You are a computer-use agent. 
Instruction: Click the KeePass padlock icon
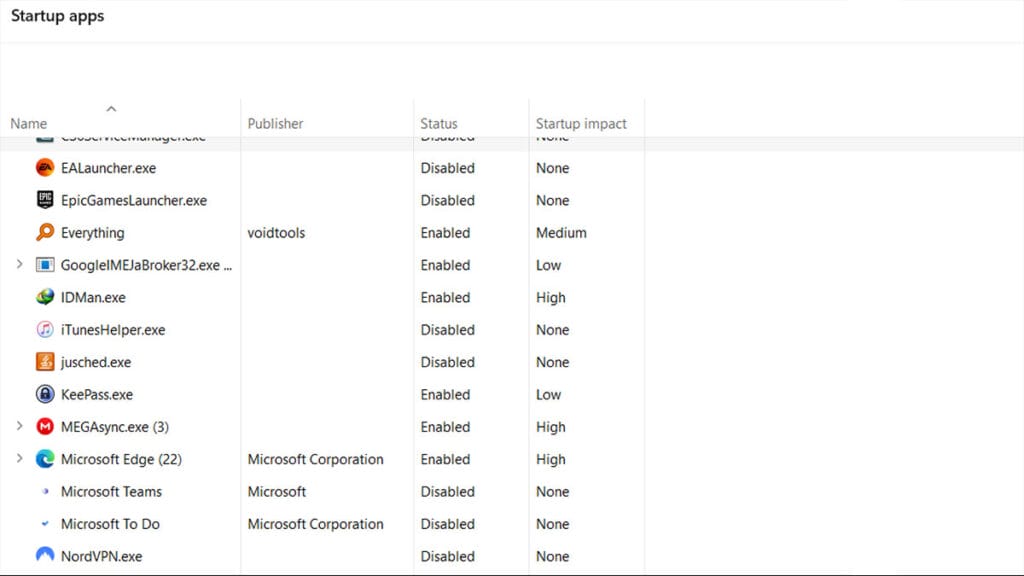click(x=45, y=394)
